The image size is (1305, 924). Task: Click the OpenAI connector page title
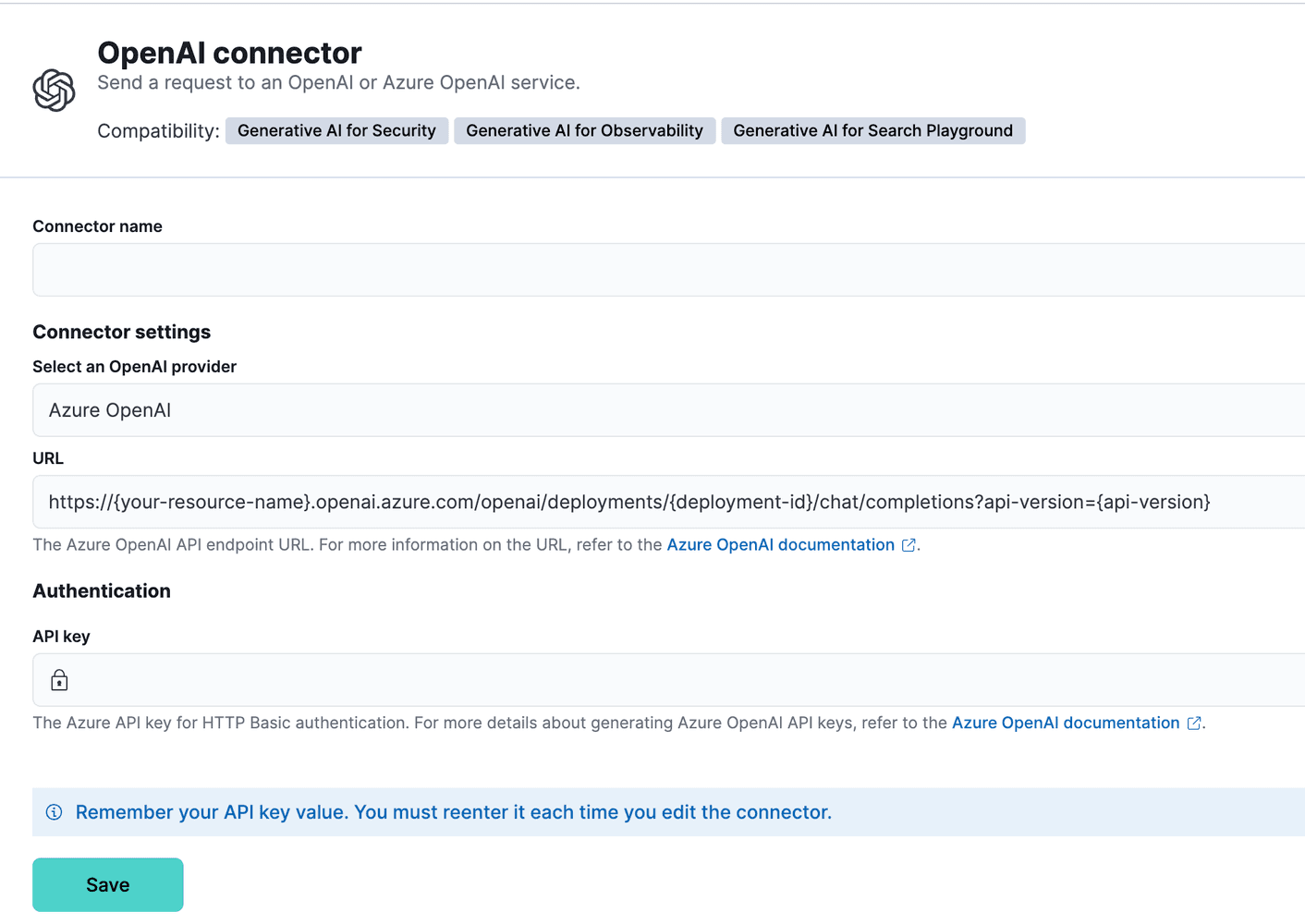click(228, 53)
